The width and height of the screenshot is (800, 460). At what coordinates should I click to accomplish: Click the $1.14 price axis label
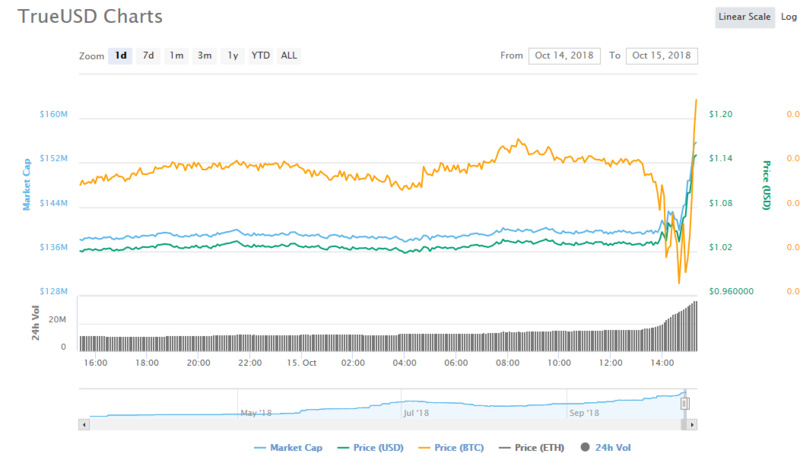pos(720,159)
